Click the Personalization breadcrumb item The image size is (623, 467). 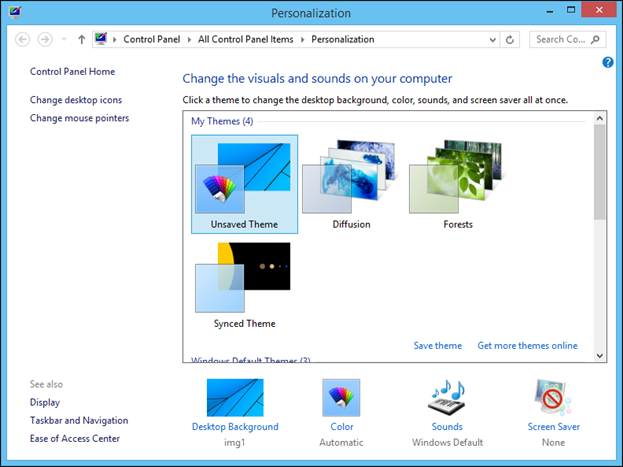[342, 39]
